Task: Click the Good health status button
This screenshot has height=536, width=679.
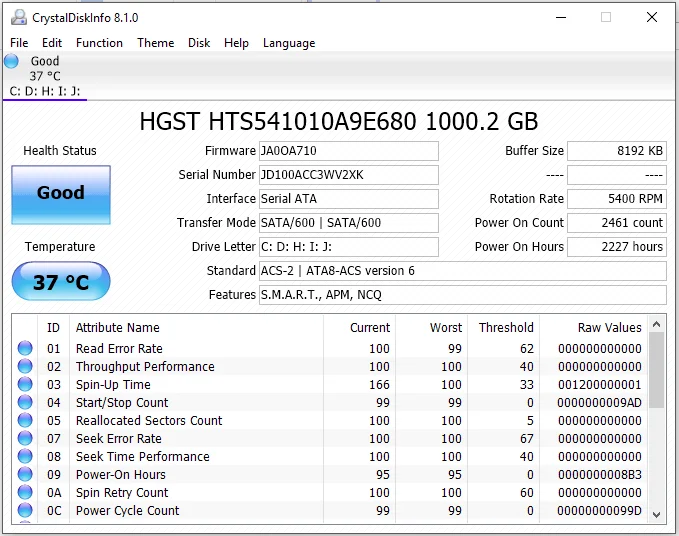Action: [61, 195]
